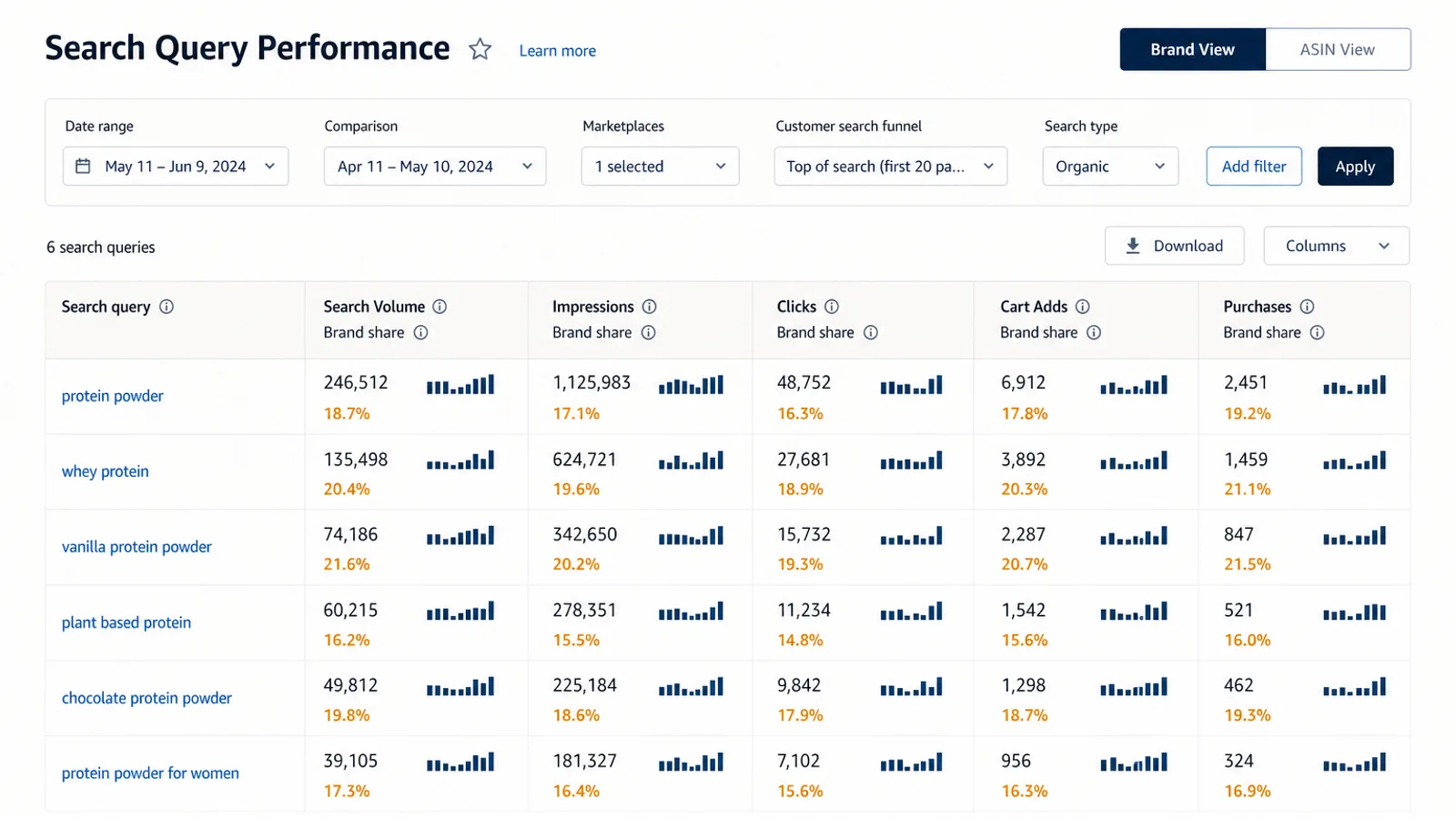
Task: Open vanilla protein powder Search Volume sparkline
Action: pos(460,536)
